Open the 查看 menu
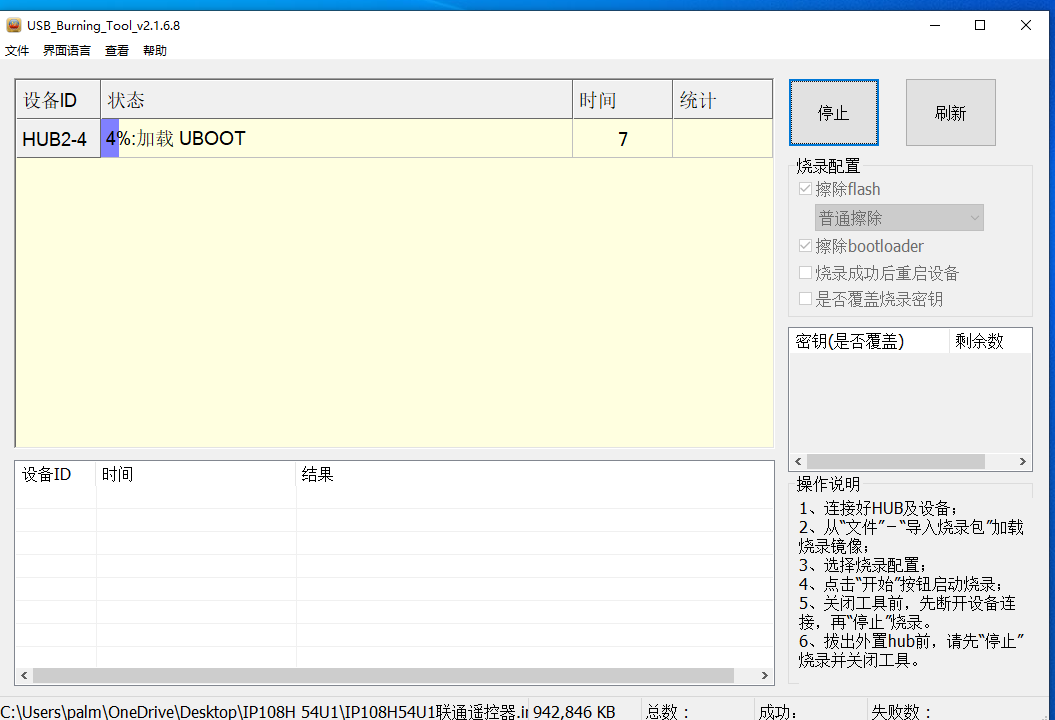 pos(116,50)
